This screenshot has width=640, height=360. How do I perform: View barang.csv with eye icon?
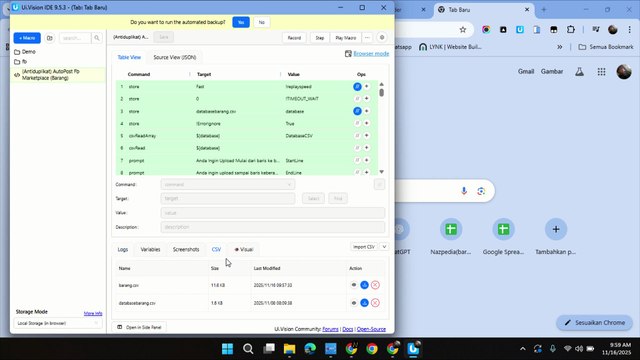point(354,285)
